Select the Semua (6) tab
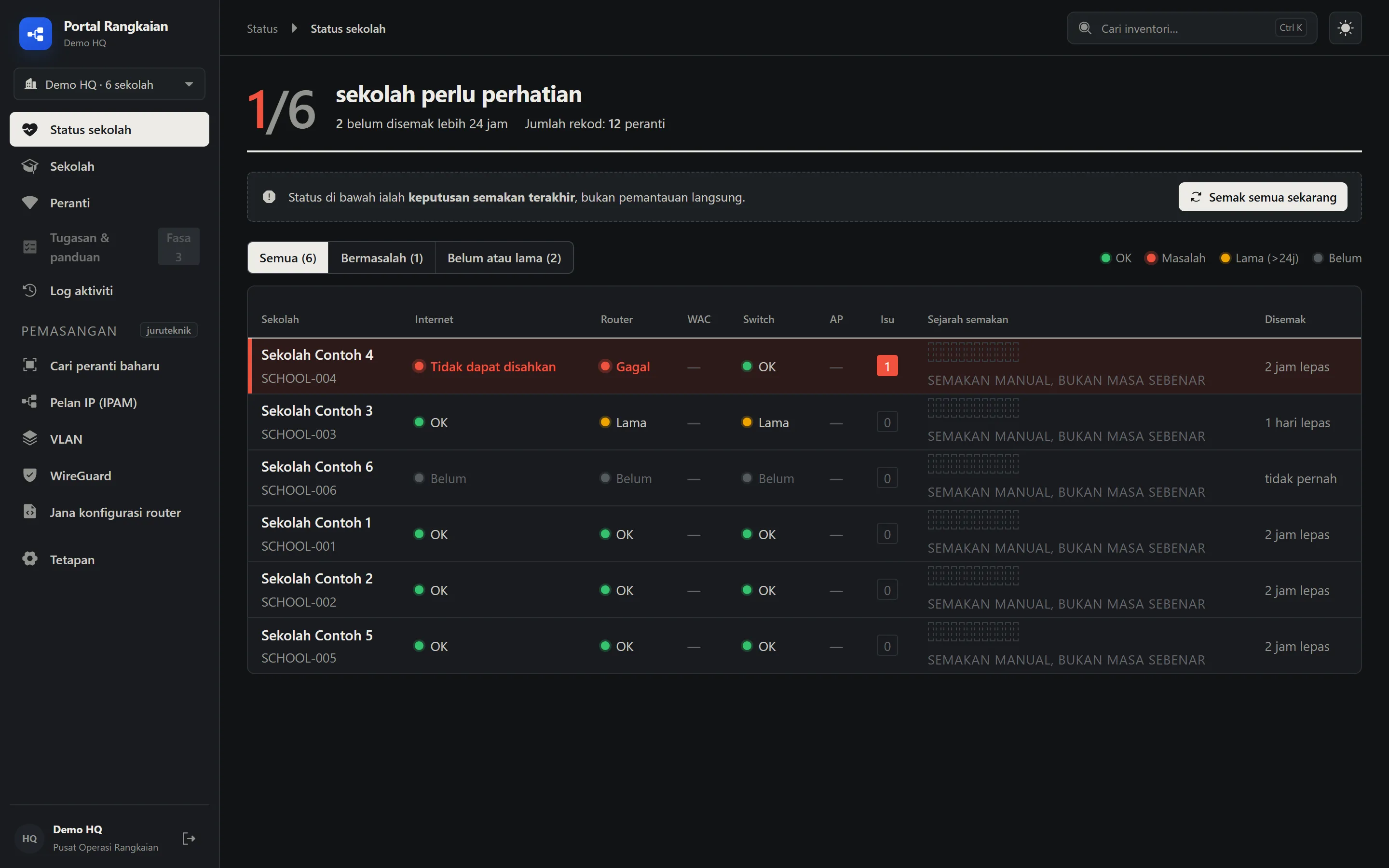This screenshot has height=868, width=1389. tap(287, 258)
